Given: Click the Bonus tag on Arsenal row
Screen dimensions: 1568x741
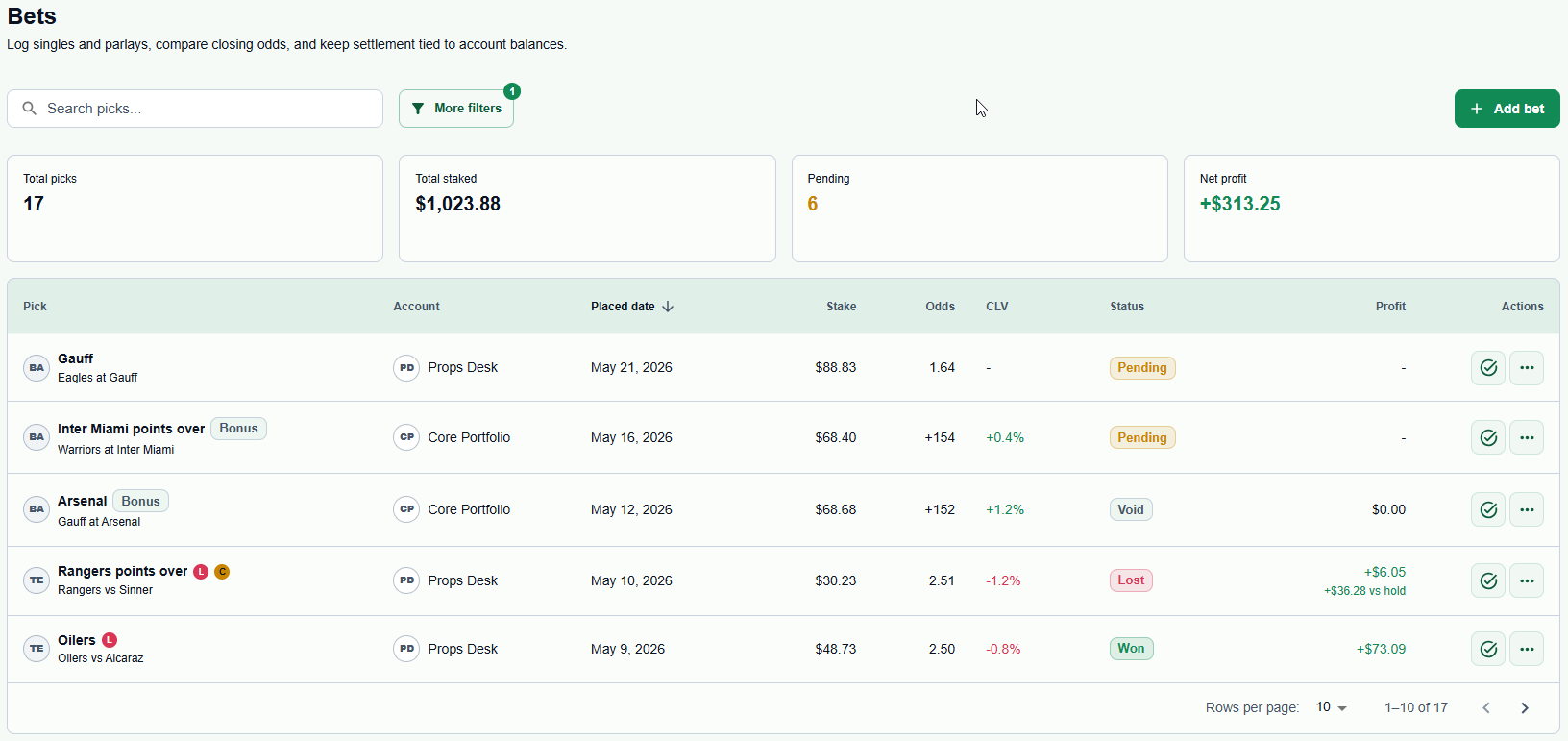Looking at the screenshot, I should [140, 501].
